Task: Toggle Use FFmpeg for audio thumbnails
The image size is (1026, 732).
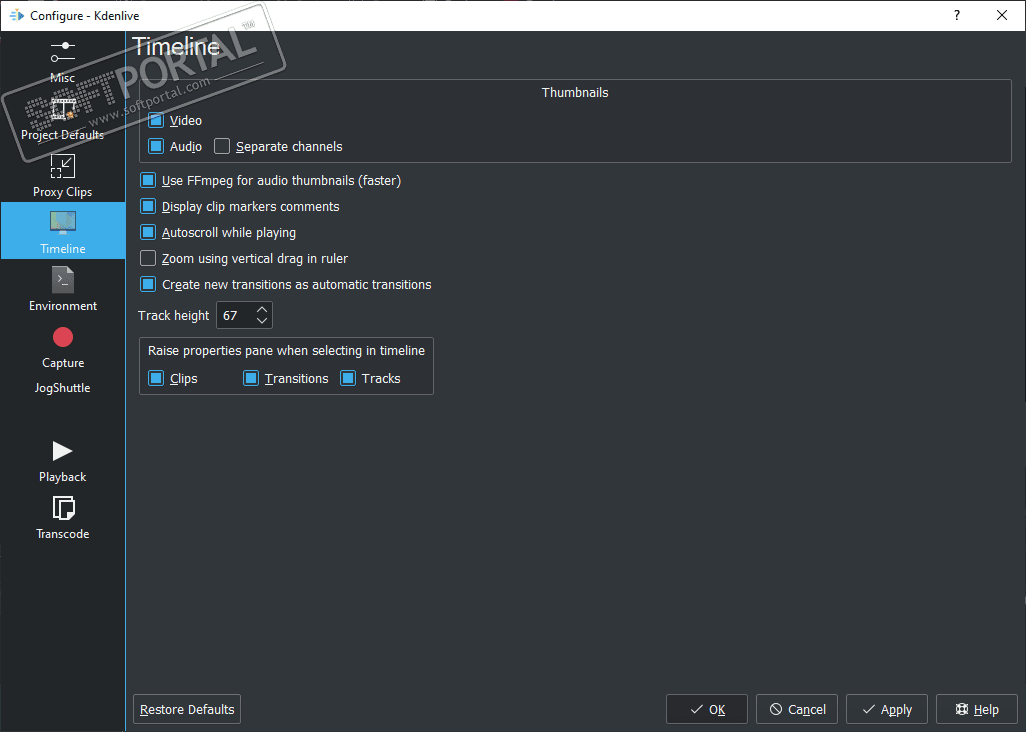Action: pos(148,180)
